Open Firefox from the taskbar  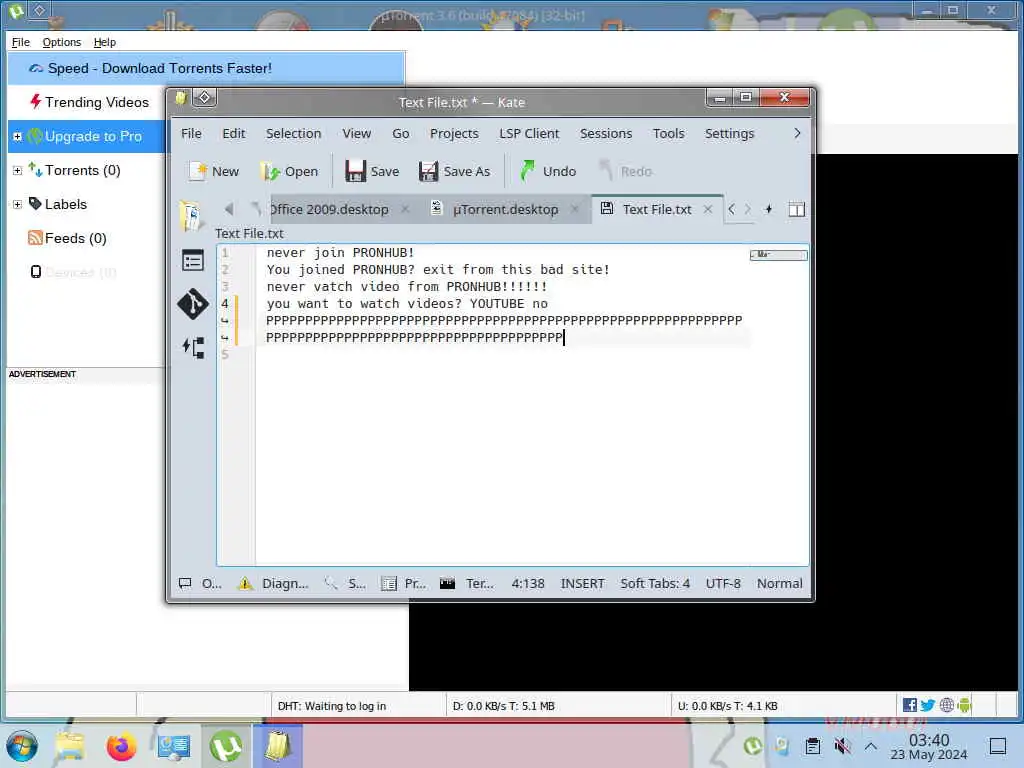[x=121, y=746]
